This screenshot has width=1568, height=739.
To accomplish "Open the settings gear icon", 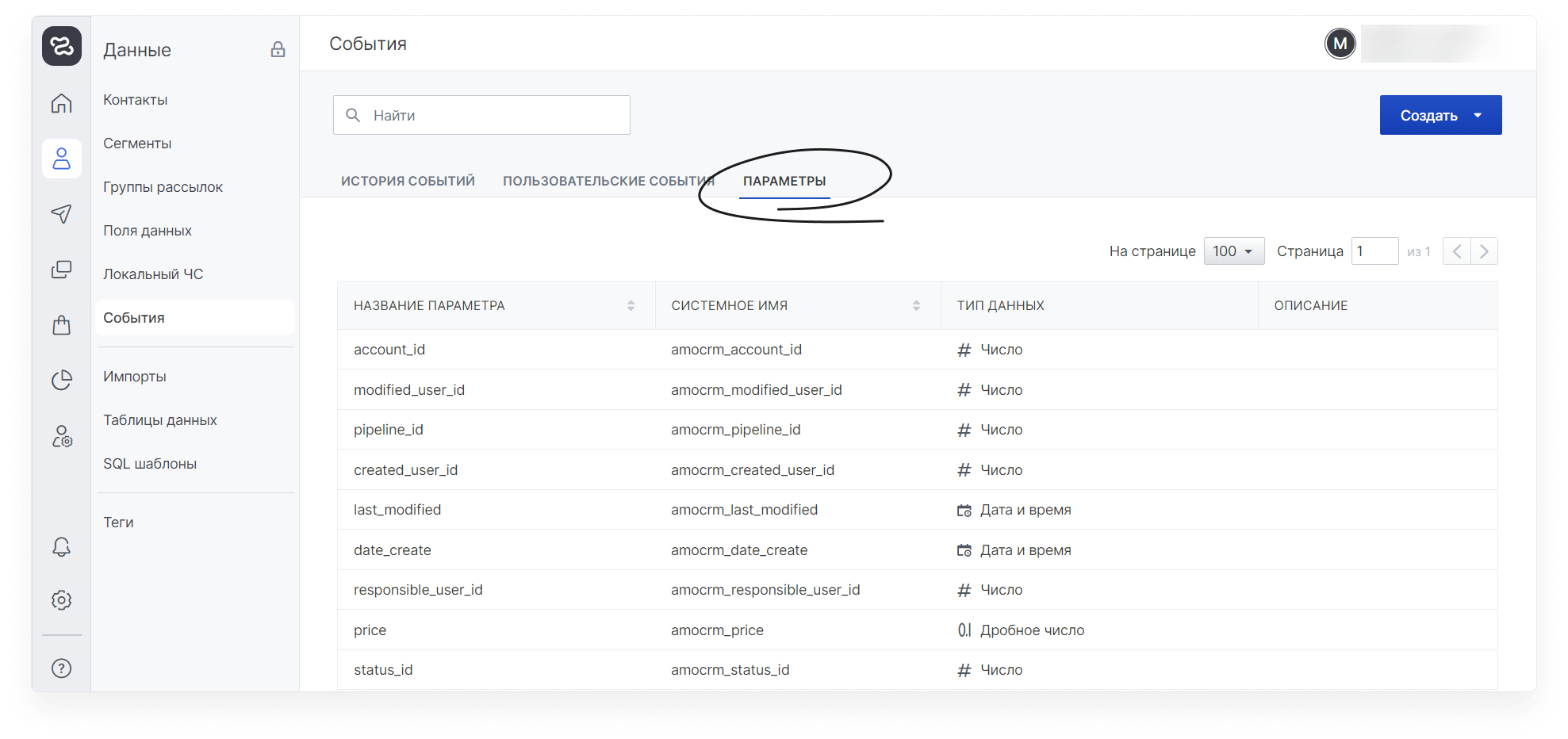I will [x=62, y=600].
